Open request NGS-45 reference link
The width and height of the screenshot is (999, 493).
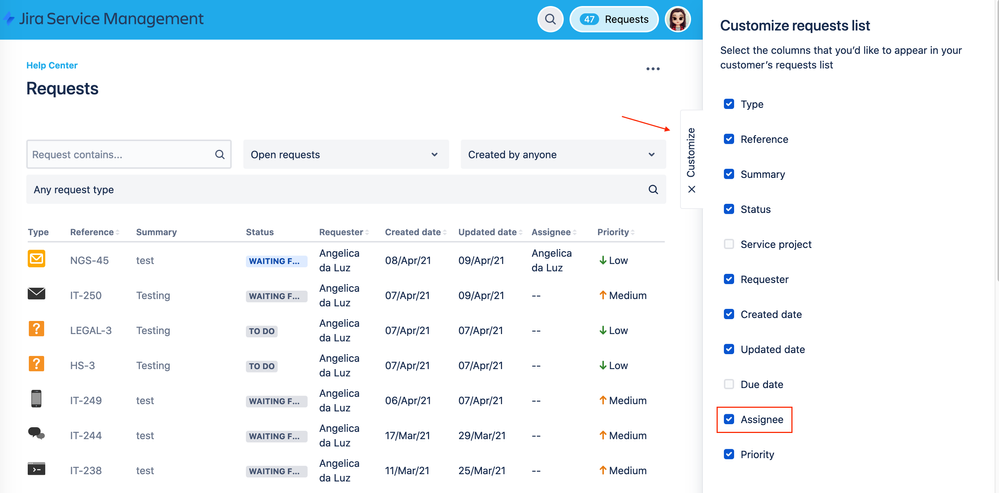click(x=89, y=261)
